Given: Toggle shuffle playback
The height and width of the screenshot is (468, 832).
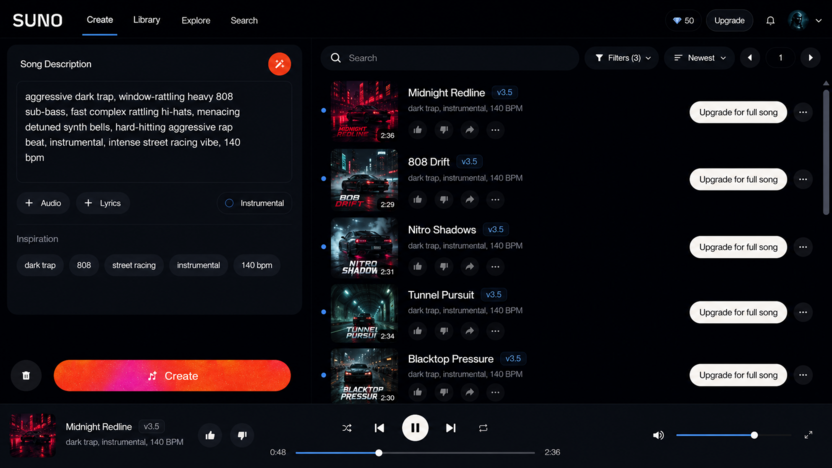Looking at the screenshot, I should (x=347, y=428).
